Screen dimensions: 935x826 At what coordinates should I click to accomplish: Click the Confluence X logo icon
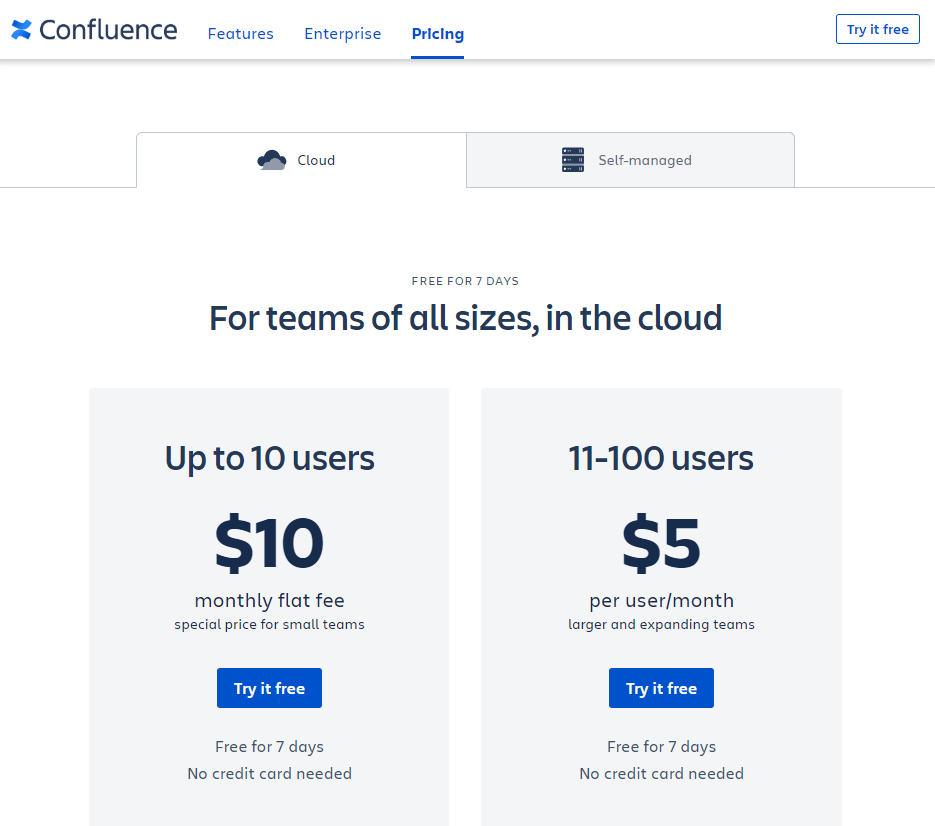pos(20,29)
